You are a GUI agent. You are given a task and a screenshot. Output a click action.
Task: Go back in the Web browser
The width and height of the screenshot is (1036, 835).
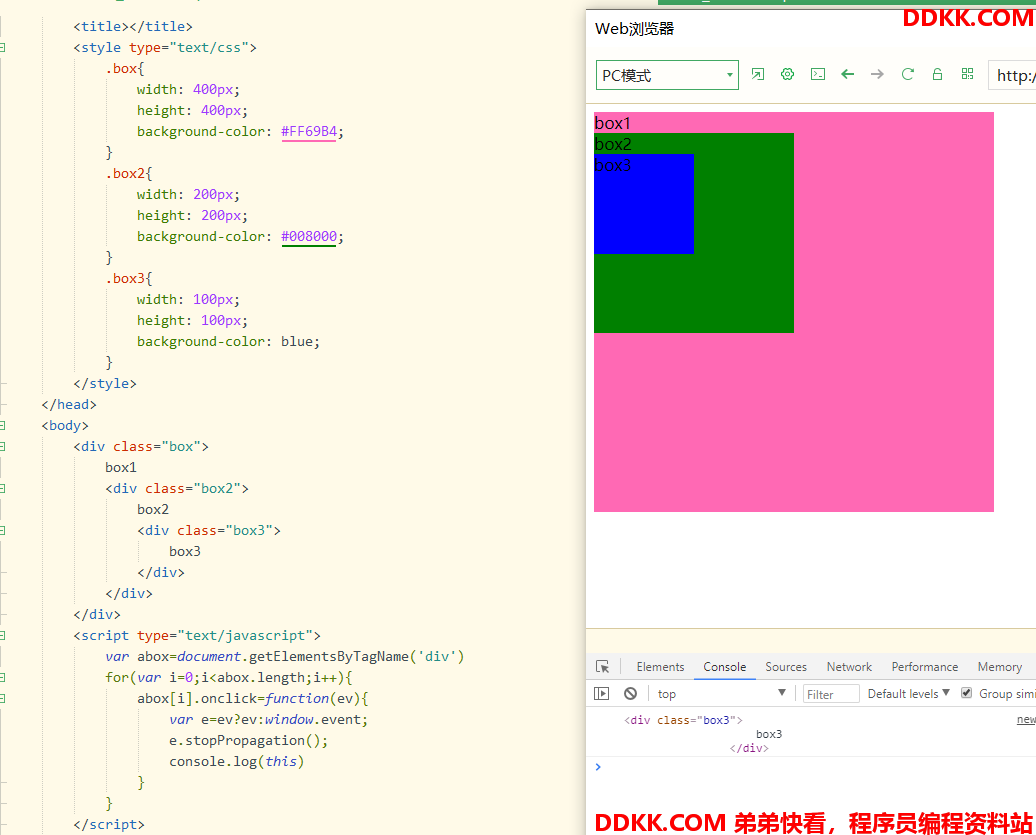pos(848,74)
